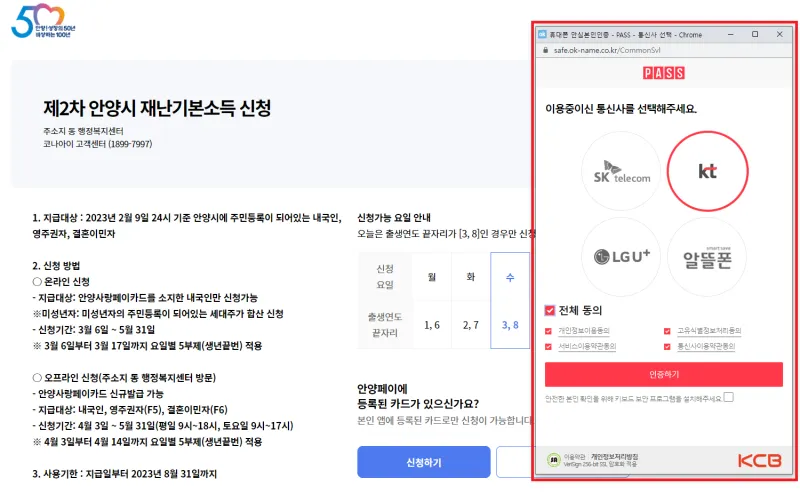Open the 통신사이용약관동의 terms link
Viewport: 800px width, 494px height.
(706, 346)
